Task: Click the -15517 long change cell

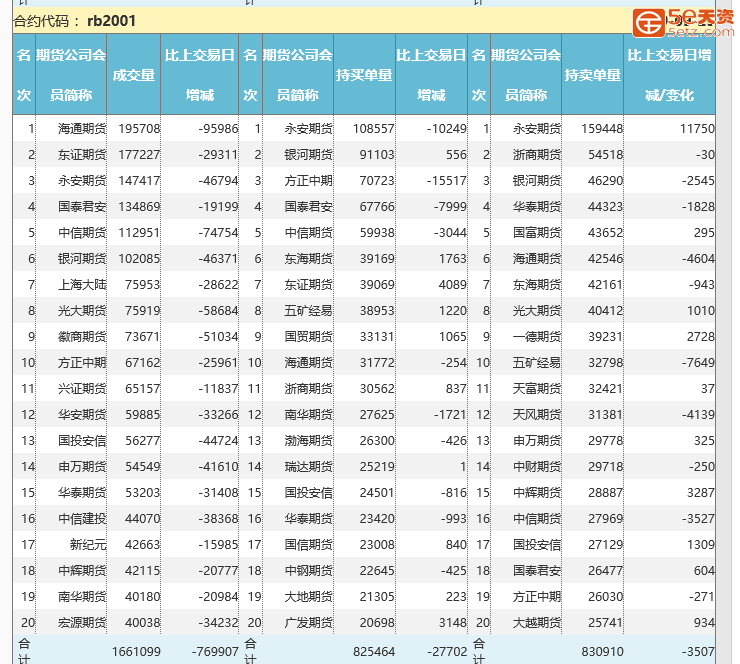Action: pyautogui.click(x=446, y=180)
